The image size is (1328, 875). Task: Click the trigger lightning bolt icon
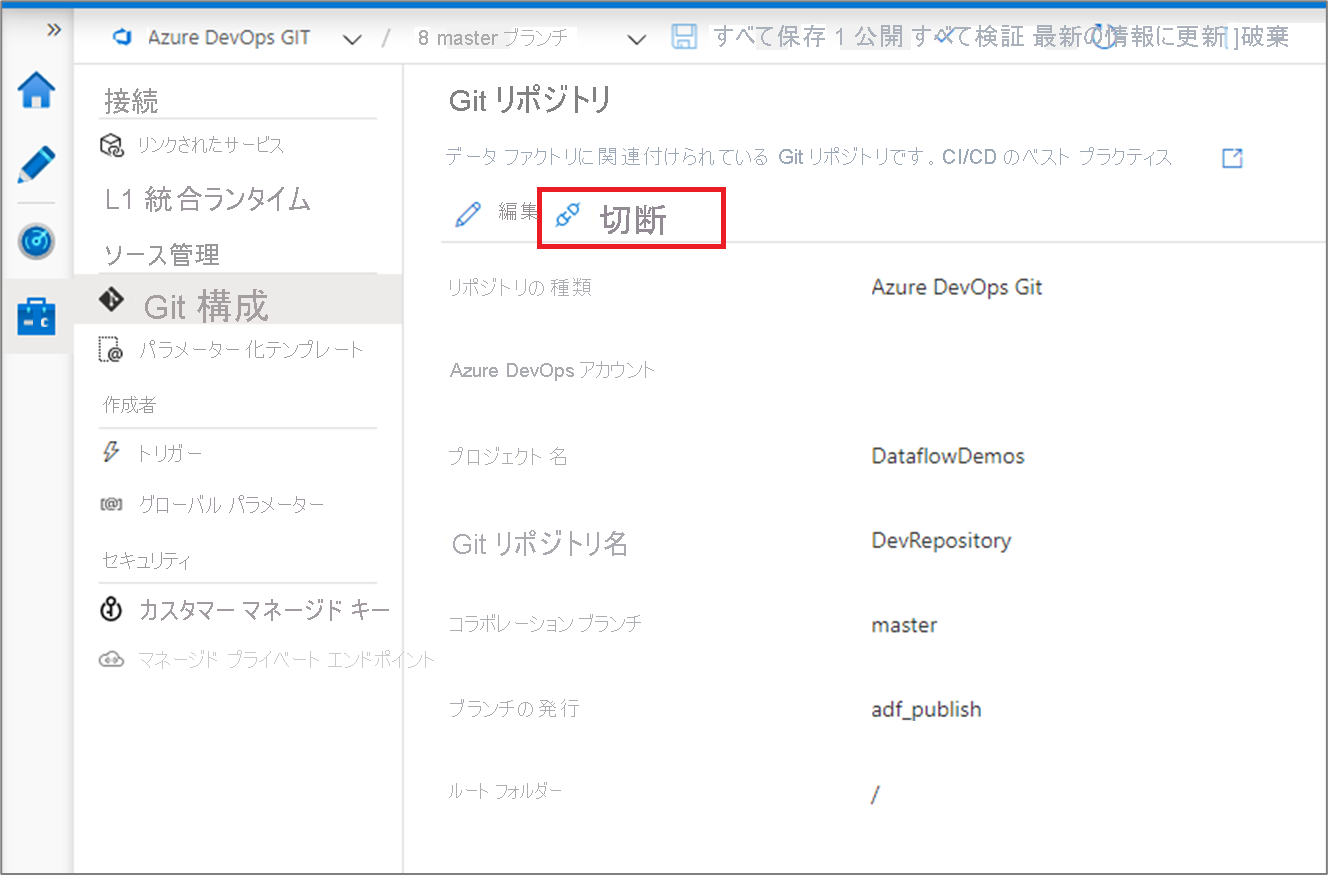[111, 452]
